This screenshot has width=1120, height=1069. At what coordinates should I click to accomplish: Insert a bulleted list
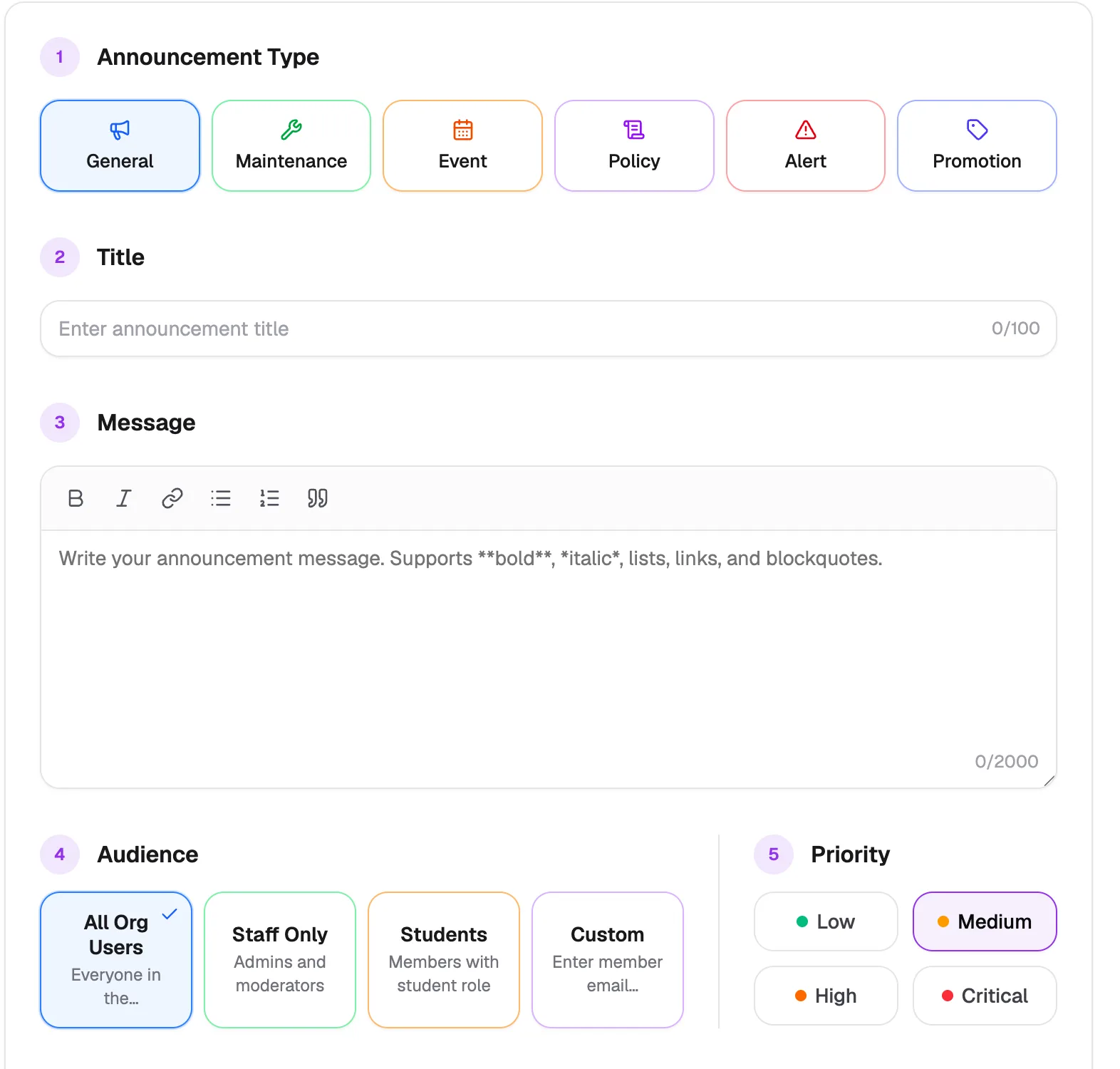coord(221,498)
